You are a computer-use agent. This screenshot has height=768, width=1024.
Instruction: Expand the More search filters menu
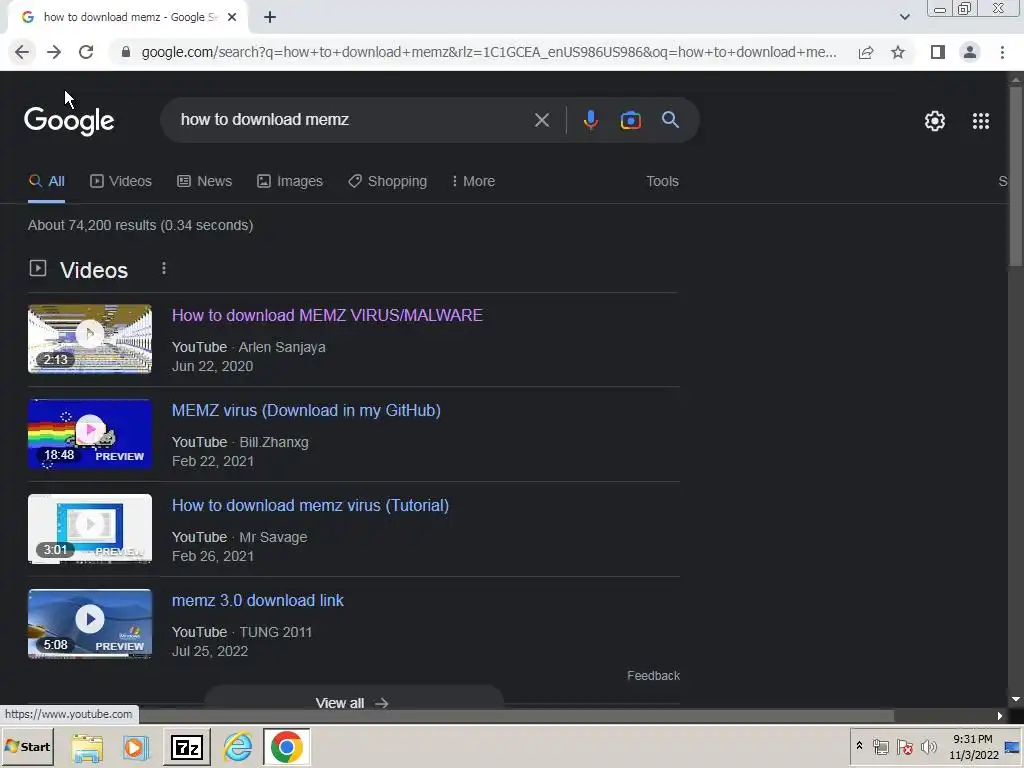pyautogui.click(x=473, y=181)
